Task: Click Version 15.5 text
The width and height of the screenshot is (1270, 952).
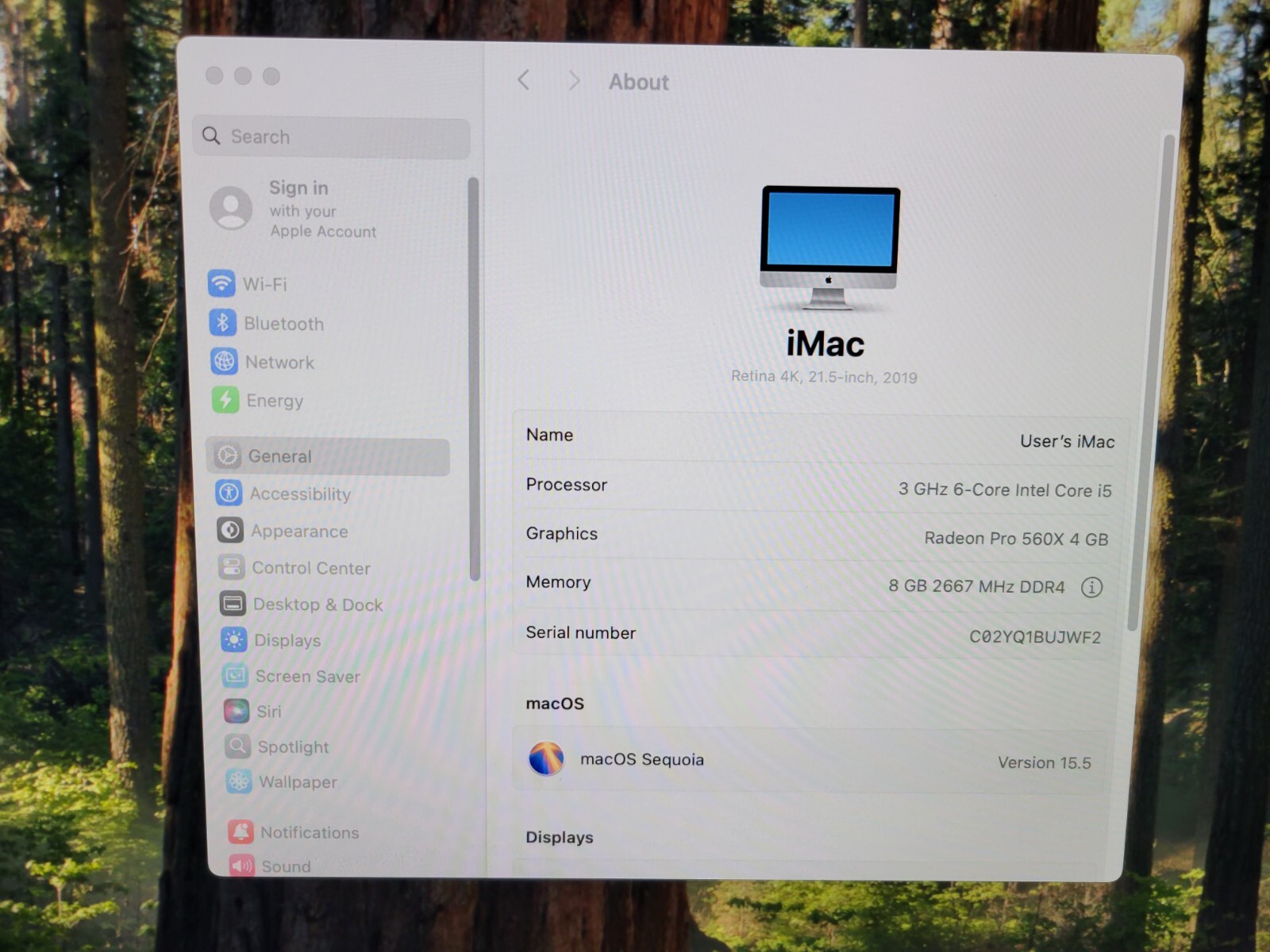Action: click(1044, 762)
